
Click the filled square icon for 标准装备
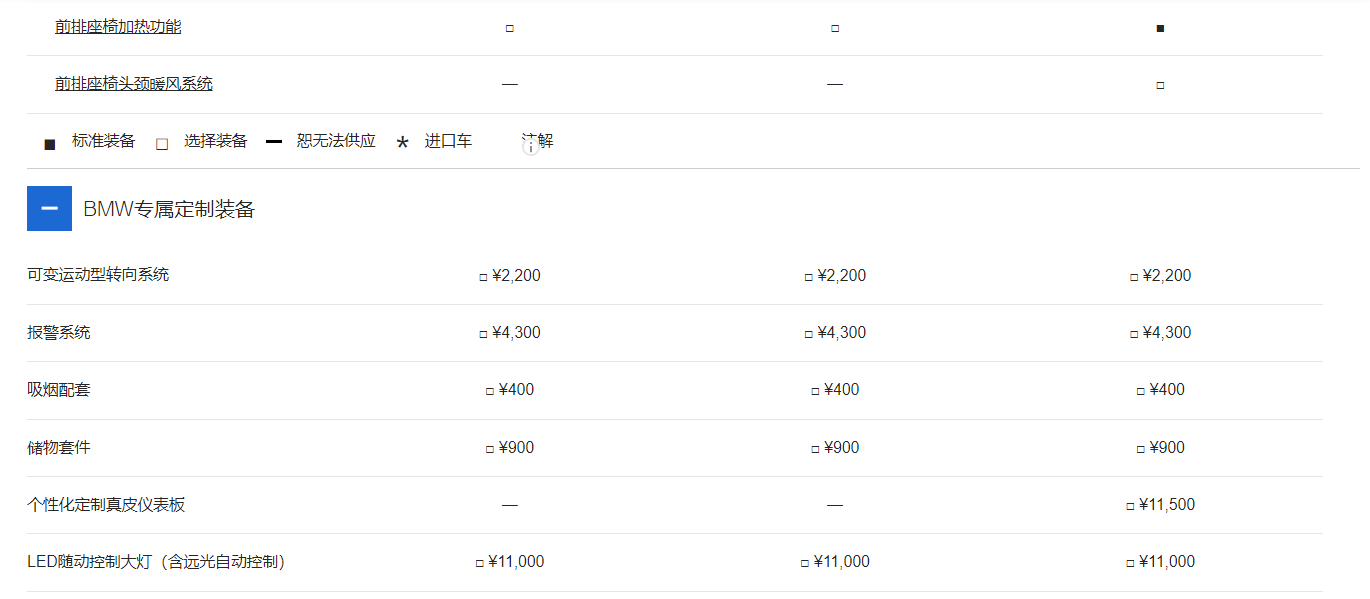[50, 144]
